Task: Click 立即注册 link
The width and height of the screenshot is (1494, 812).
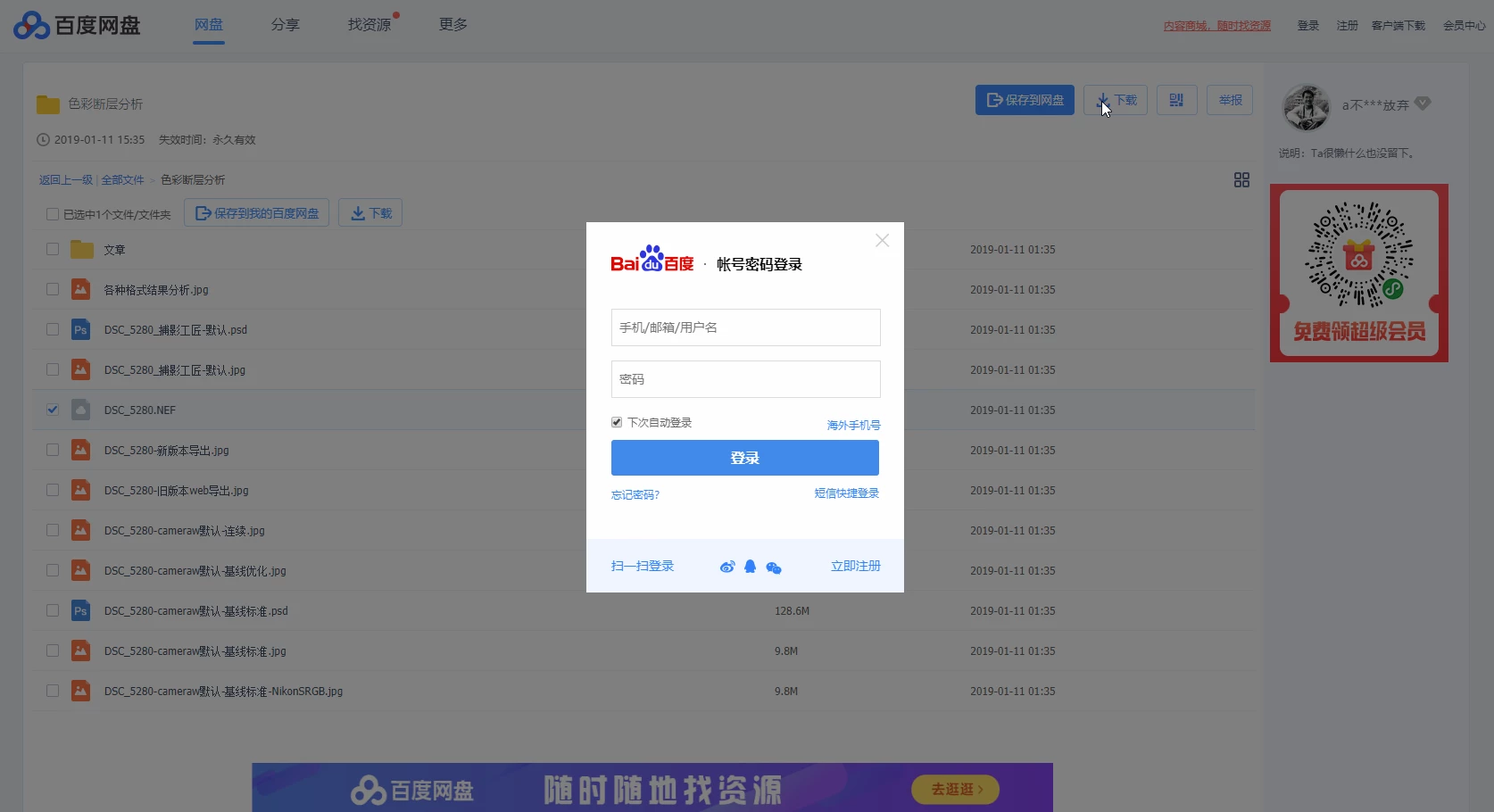Action: click(856, 567)
